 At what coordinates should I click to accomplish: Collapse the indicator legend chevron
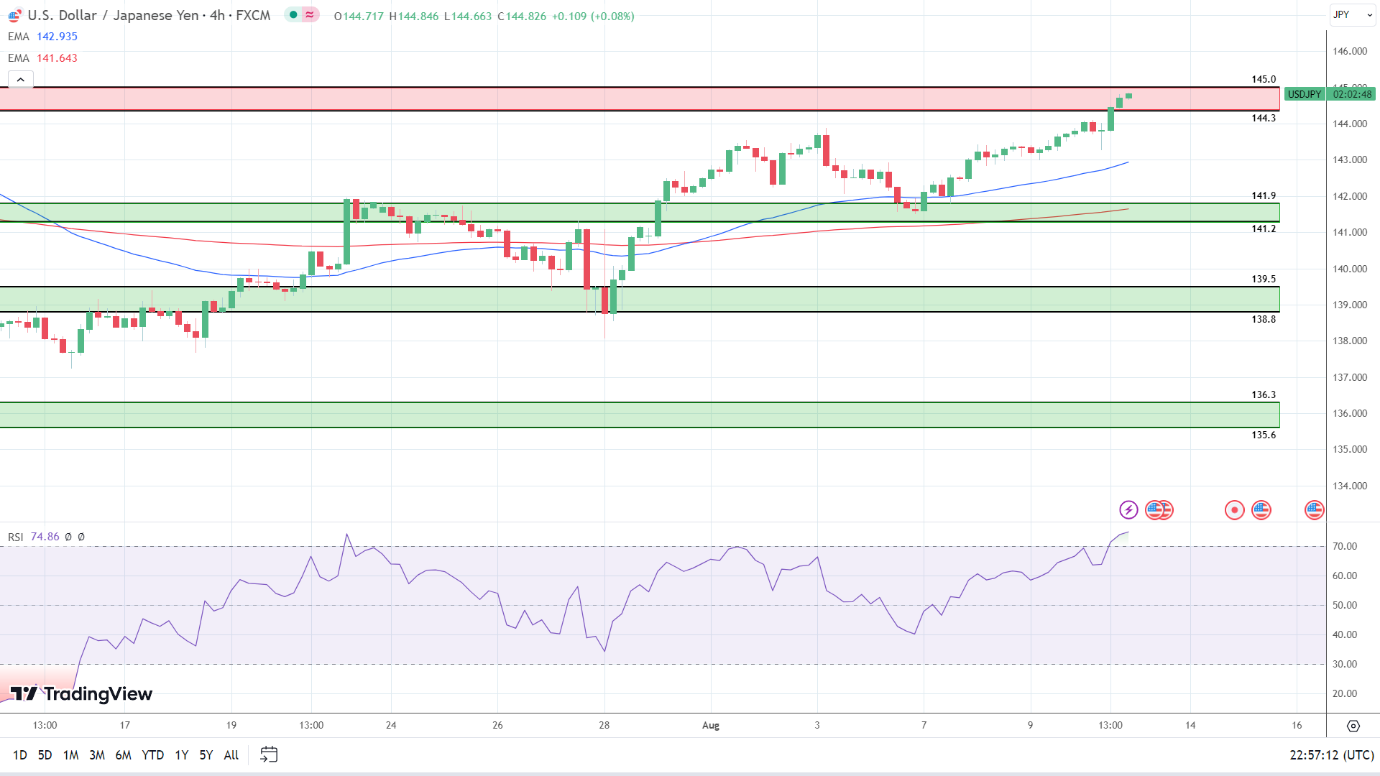21,79
